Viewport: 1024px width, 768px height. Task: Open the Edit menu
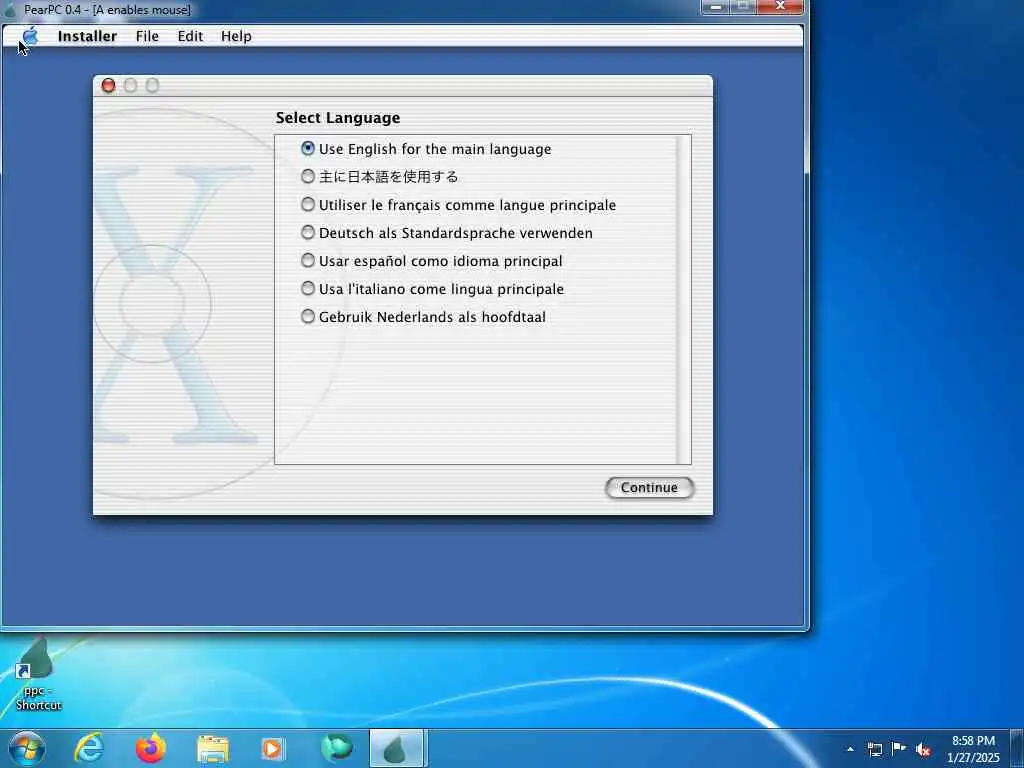[x=190, y=37]
